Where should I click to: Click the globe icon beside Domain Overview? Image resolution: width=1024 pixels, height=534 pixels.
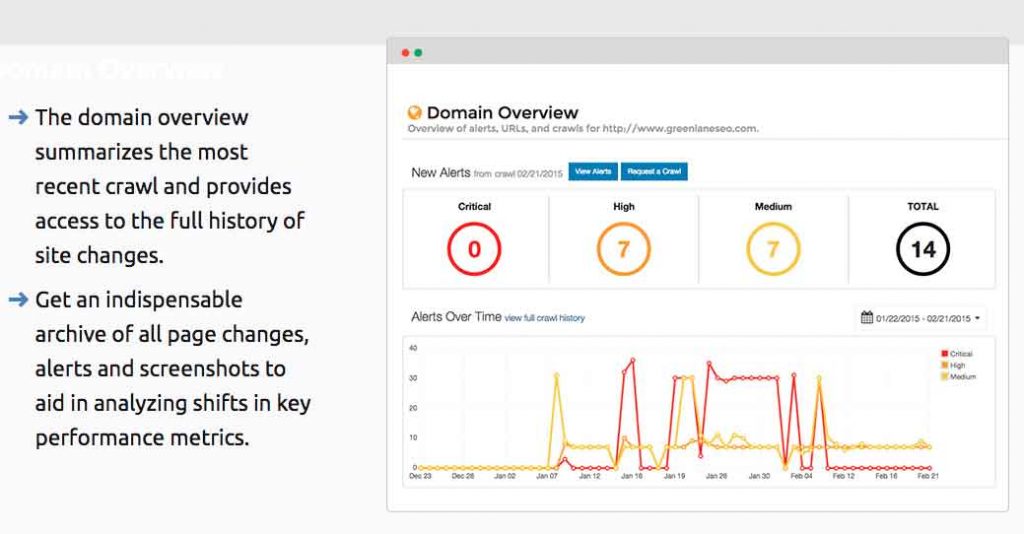(415, 113)
